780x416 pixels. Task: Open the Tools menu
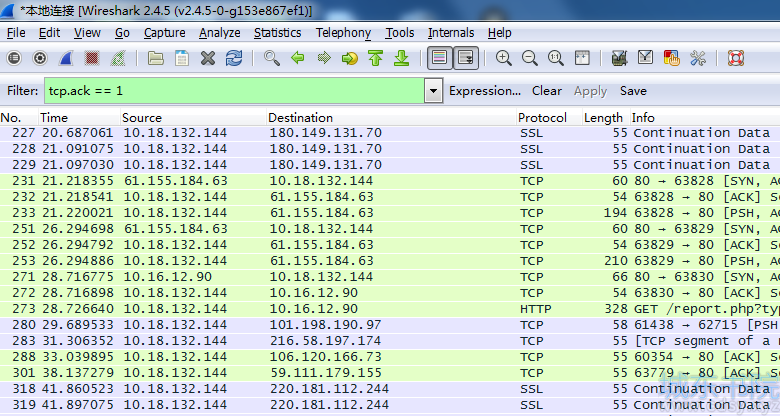point(399,33)
